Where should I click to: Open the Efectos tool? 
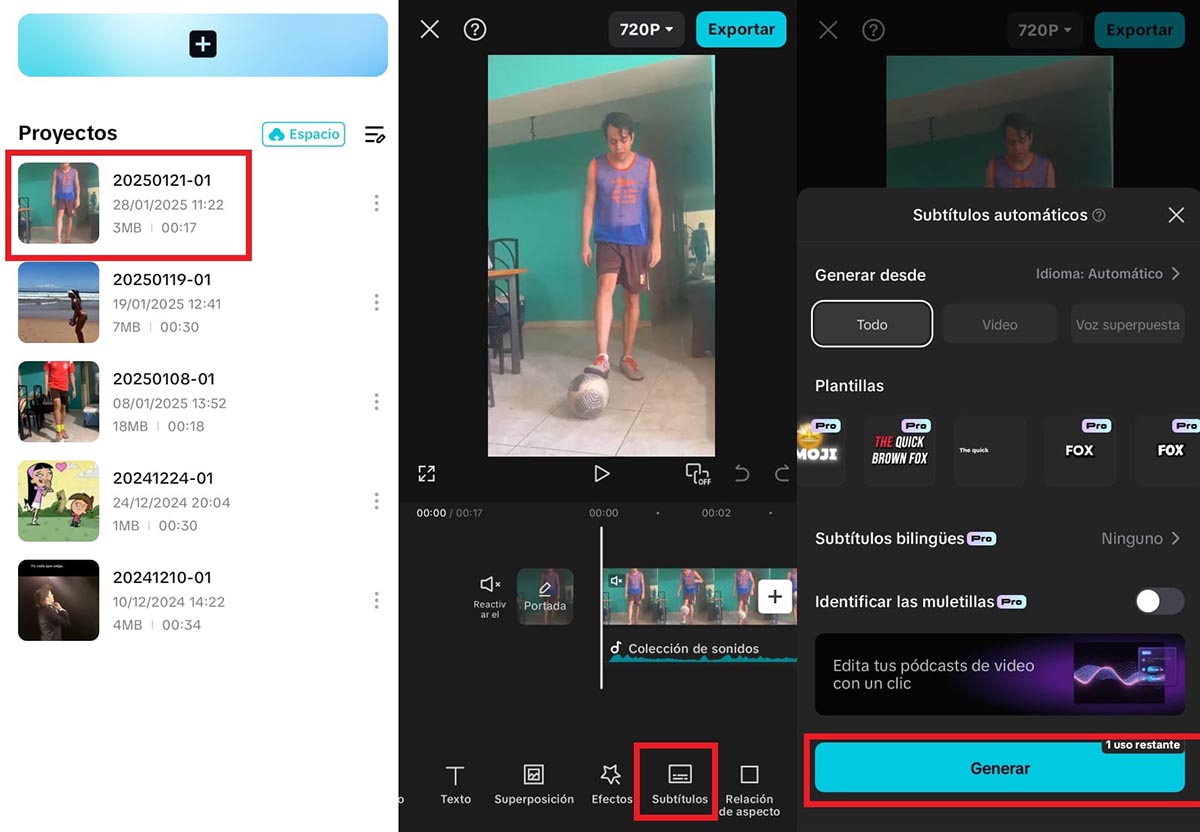[611, 785]
